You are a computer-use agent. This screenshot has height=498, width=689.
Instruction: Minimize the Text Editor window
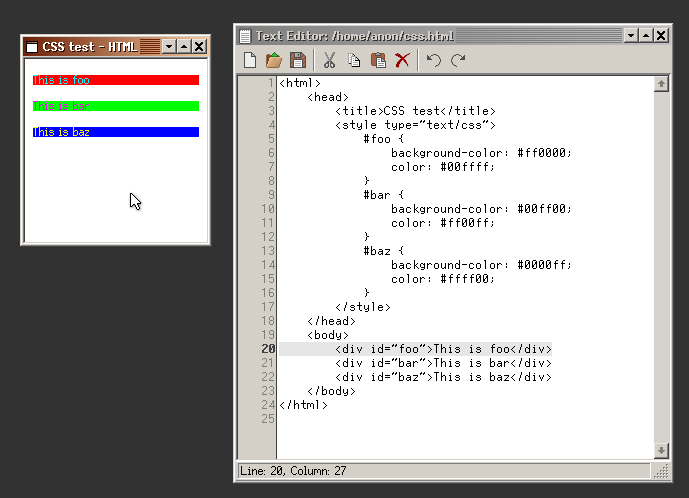(631, 35)
